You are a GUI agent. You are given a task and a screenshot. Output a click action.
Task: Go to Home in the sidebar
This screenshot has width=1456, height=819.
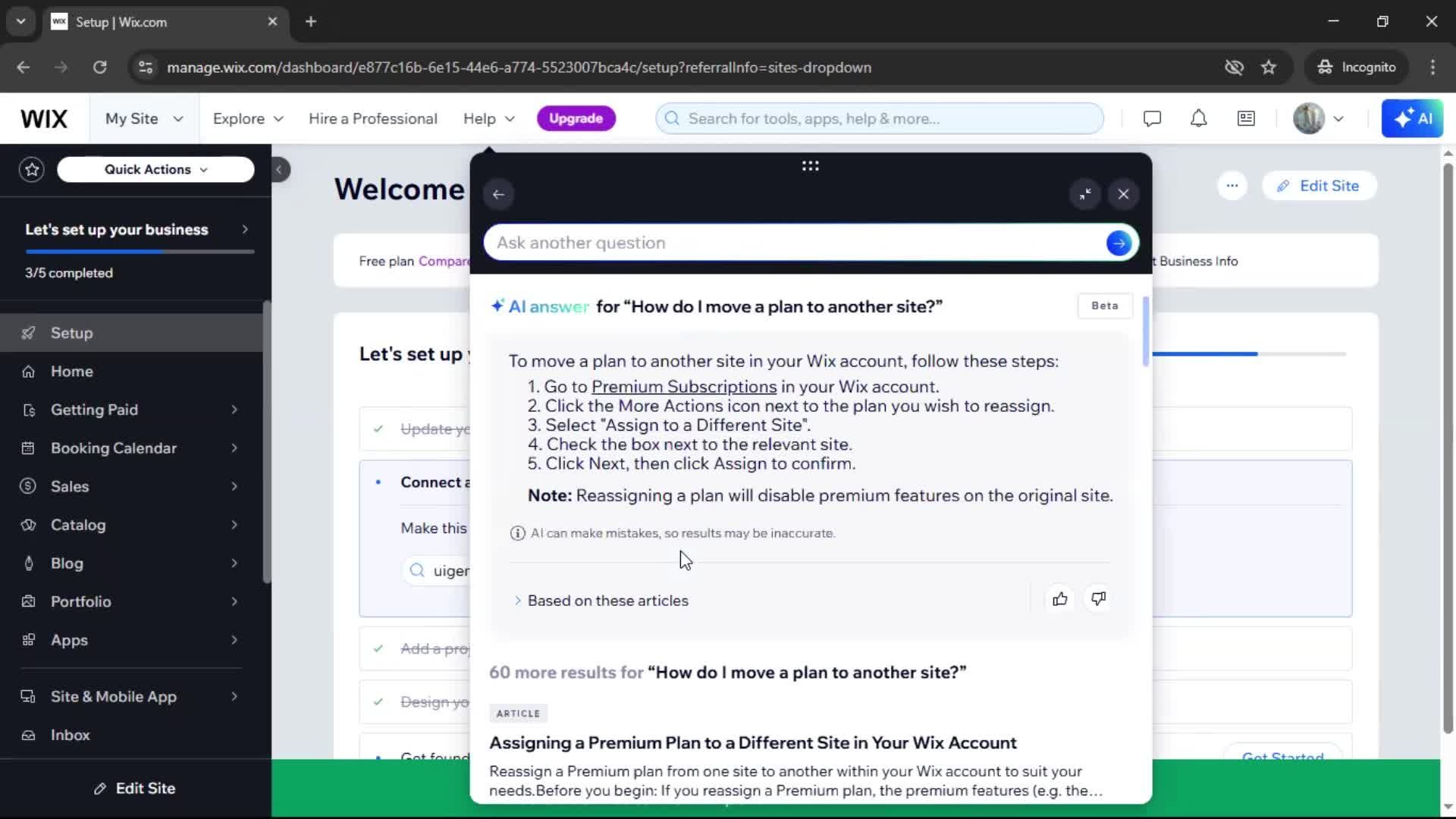pyautogui.click(x=131, y=372)
